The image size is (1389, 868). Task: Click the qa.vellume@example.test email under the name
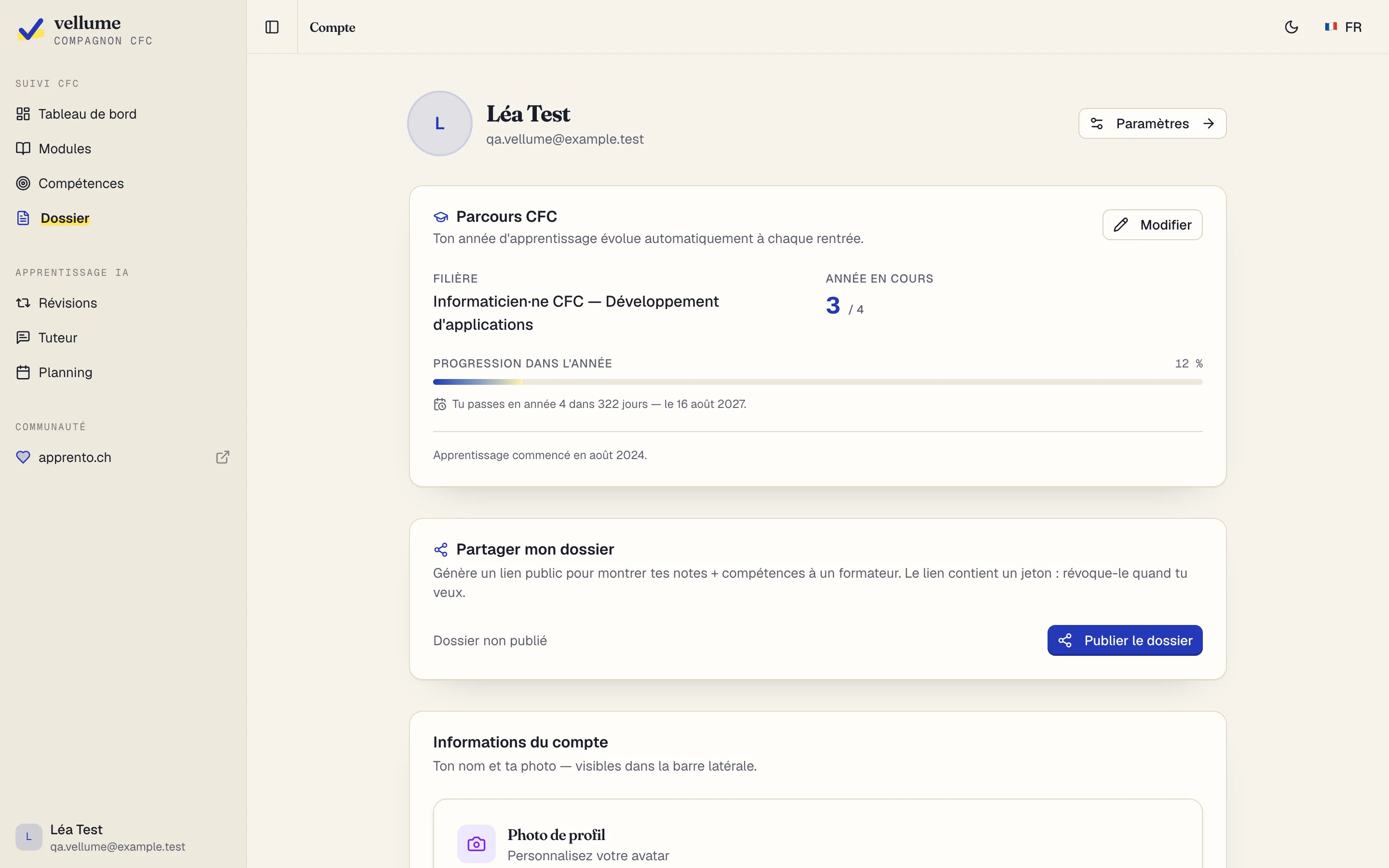point(565,139)
